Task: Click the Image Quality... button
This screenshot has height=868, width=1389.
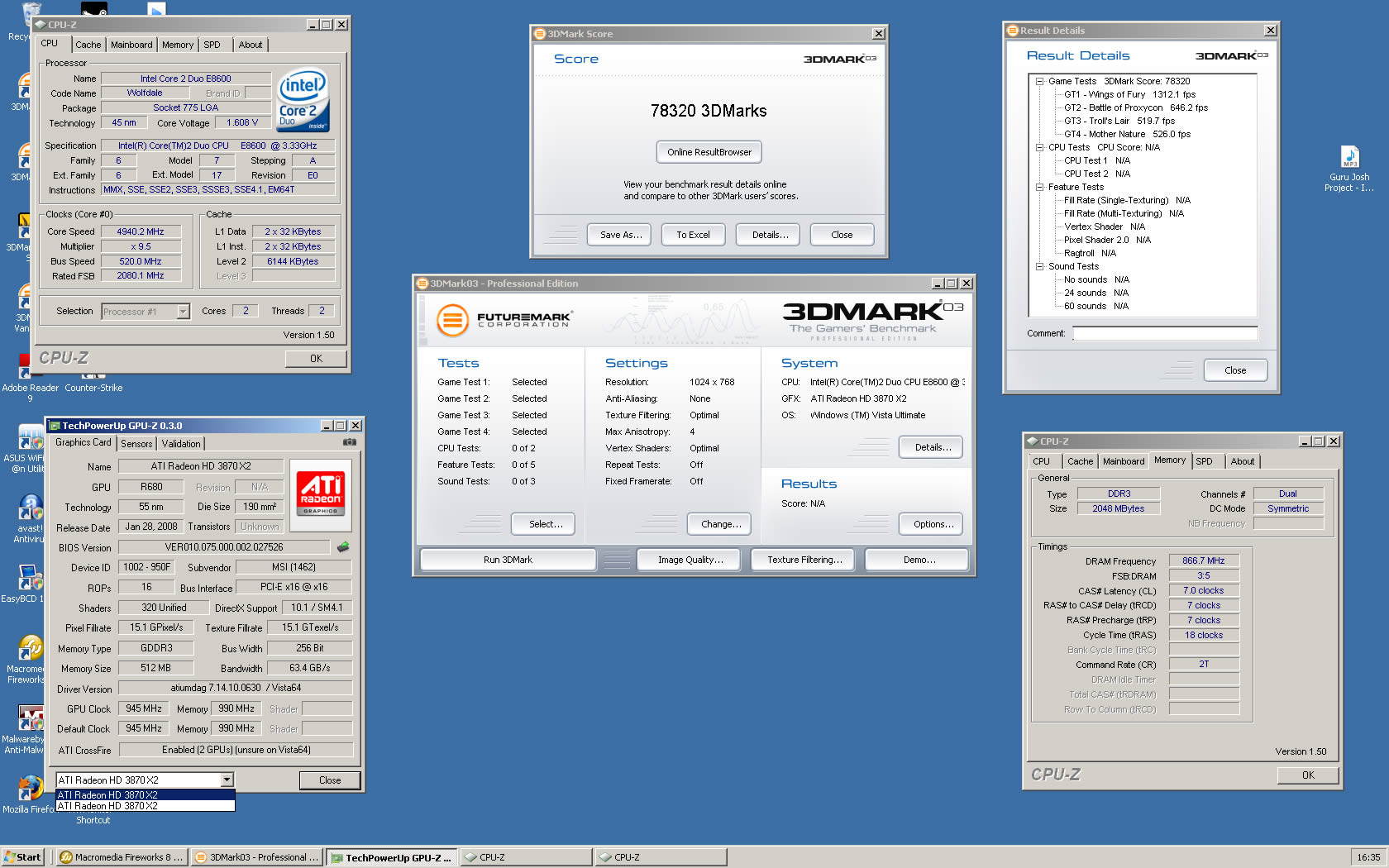Action: pos(690,560)
